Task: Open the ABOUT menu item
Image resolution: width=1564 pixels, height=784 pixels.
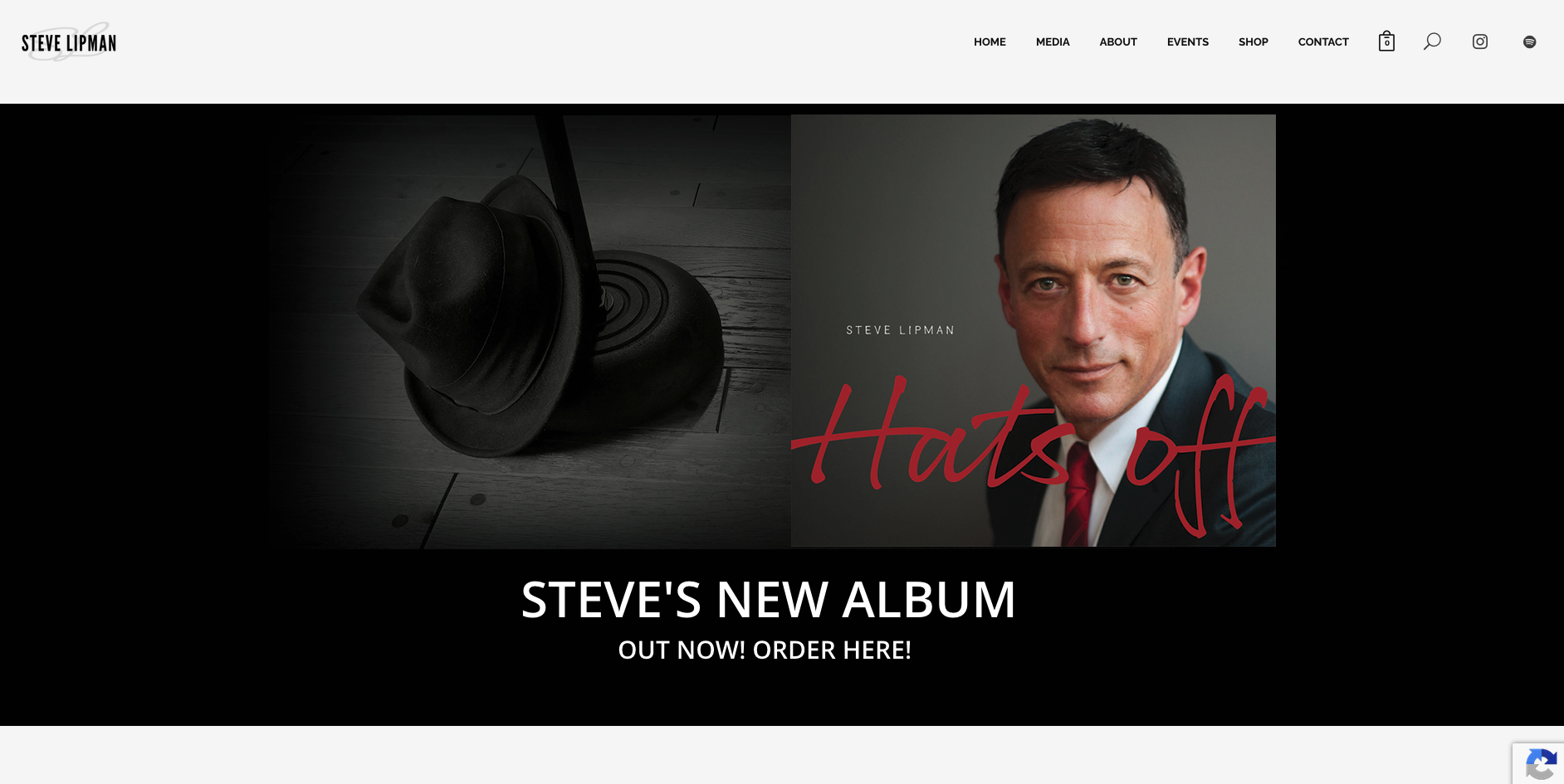Action: click(1118, 41)
